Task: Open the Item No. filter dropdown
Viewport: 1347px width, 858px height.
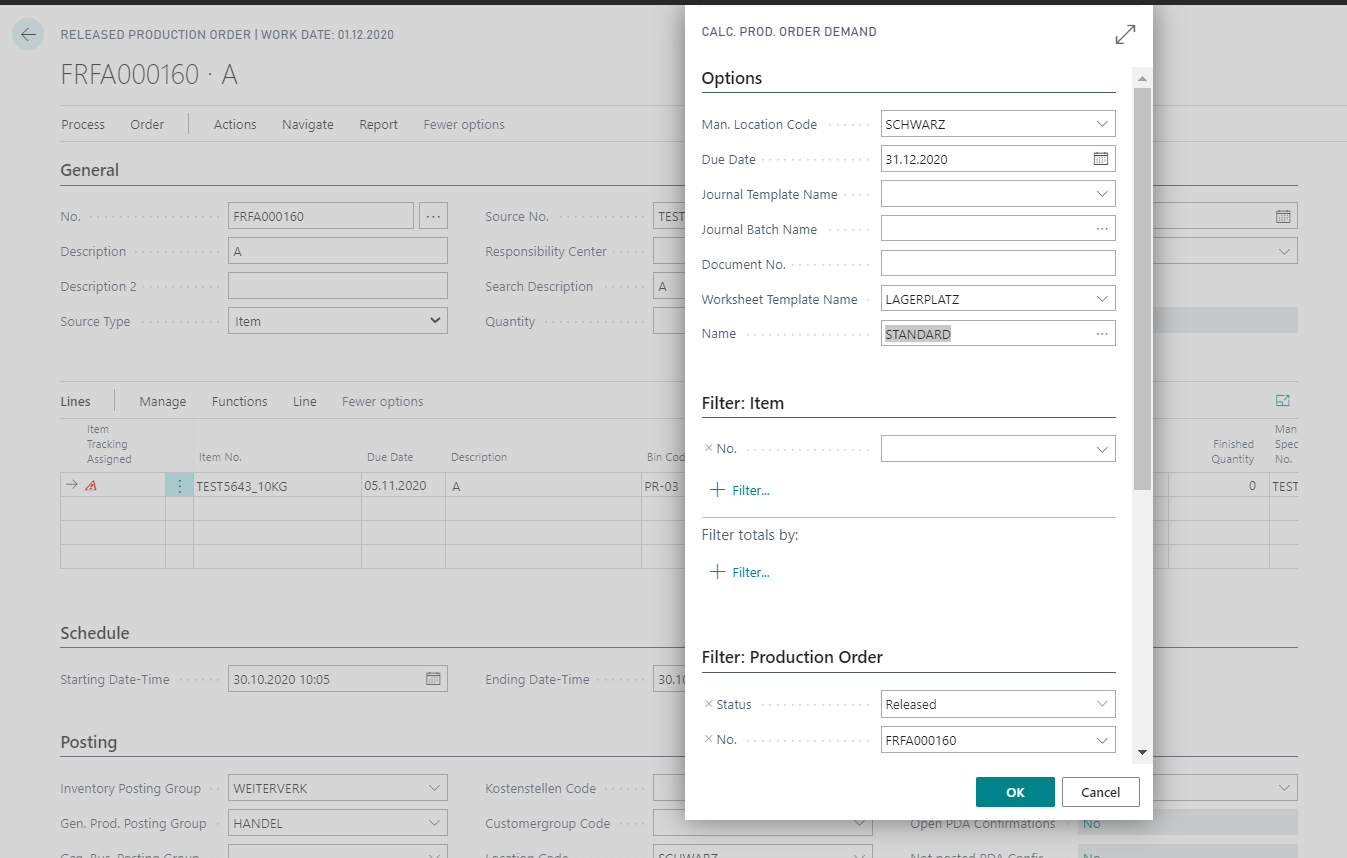Action: click(x=1102, y=449)
